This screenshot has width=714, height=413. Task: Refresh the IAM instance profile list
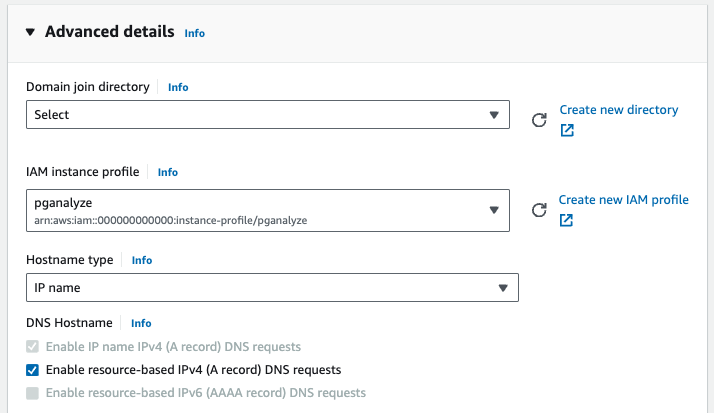[539, 210]
